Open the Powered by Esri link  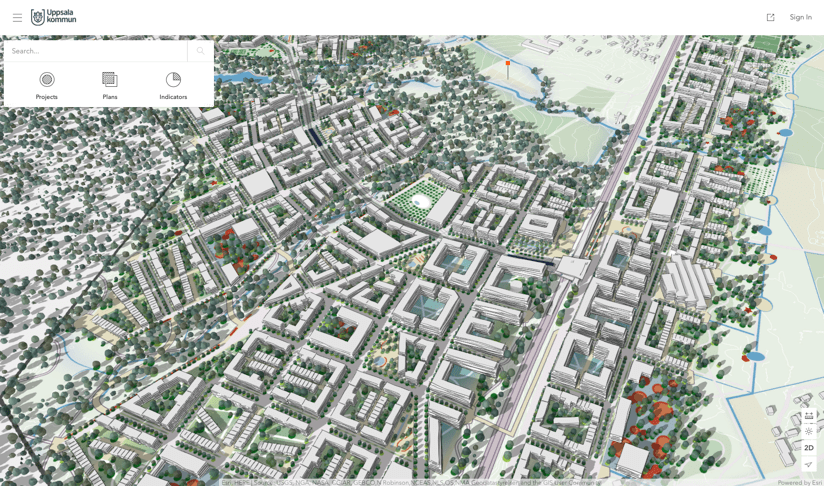point(800,482)
